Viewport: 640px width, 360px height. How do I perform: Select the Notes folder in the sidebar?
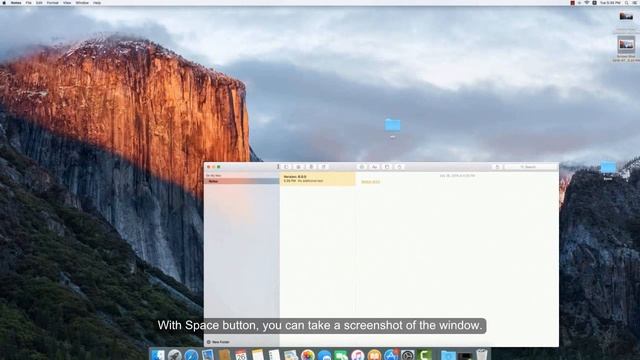point(242,181)
